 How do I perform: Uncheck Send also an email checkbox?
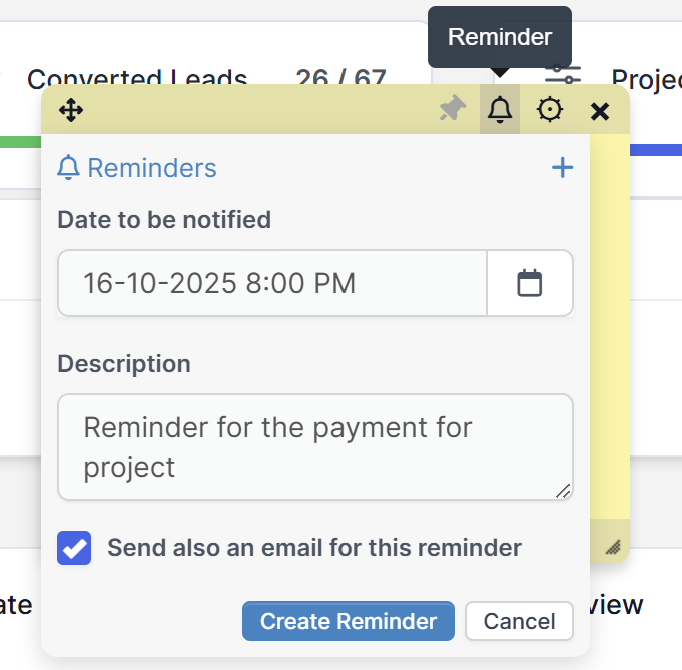[x=75, y=548]
